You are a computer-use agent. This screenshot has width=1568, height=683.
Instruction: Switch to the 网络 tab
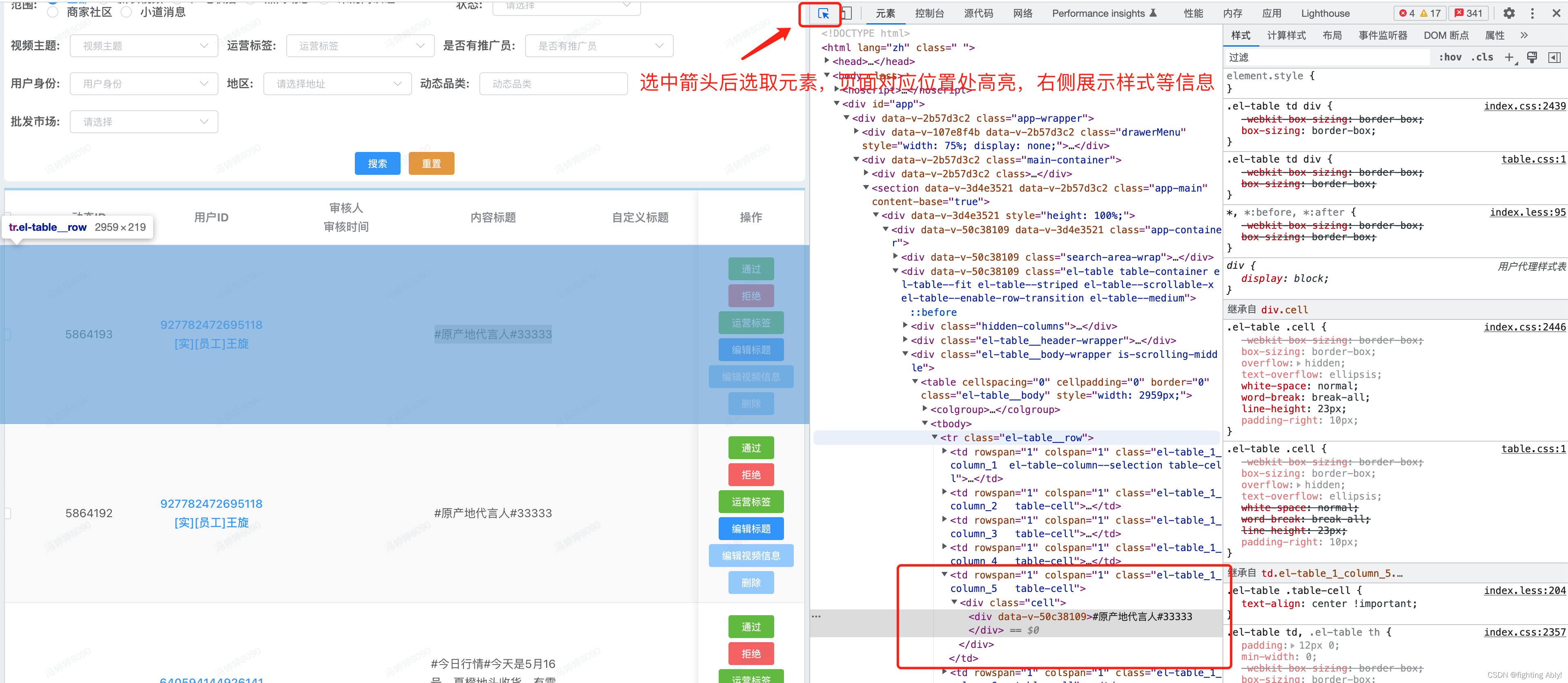click(1022, 13)
